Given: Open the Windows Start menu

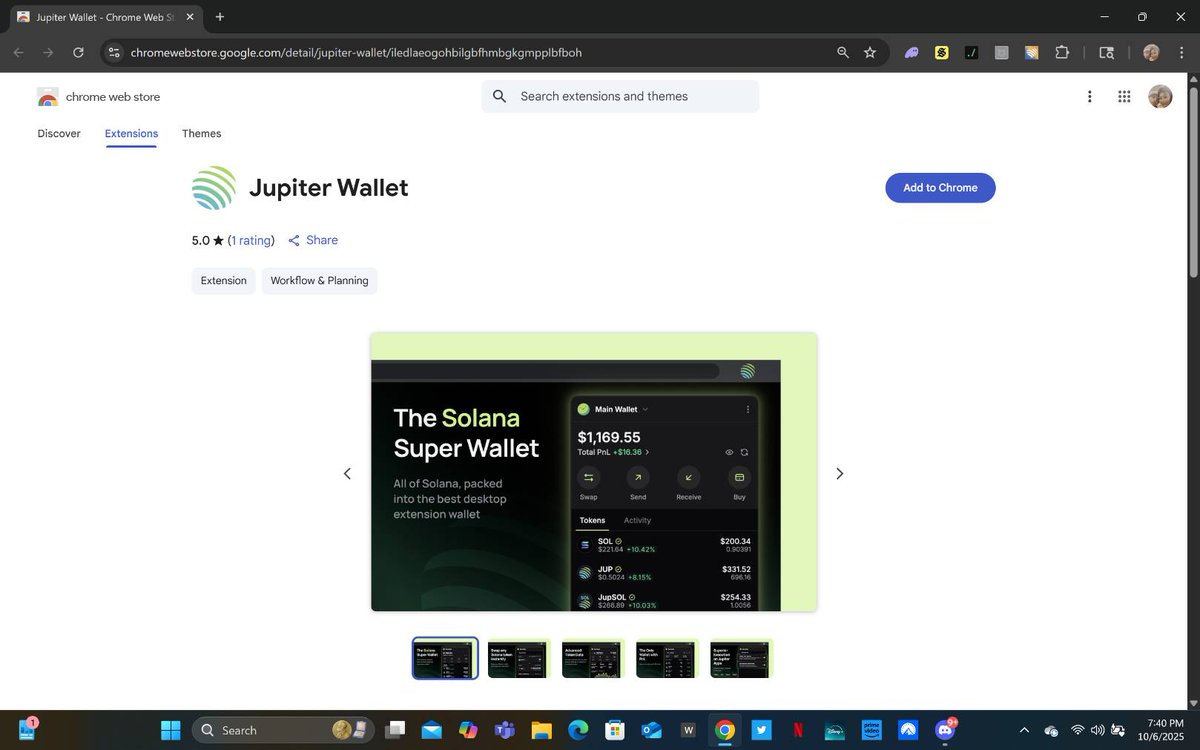Looking at the screenshot, I should (x=170, y=730).
